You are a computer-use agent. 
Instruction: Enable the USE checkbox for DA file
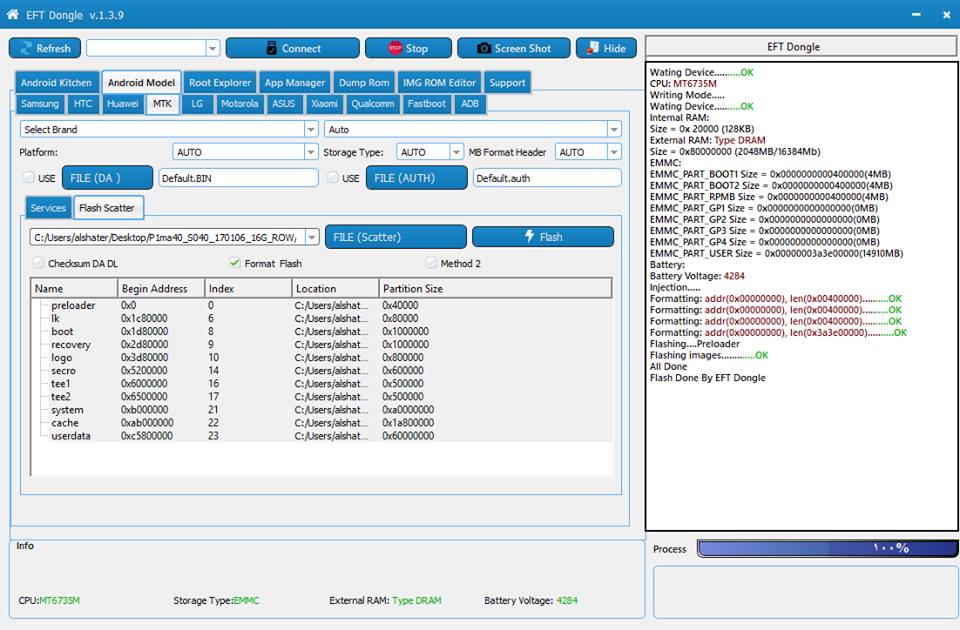tap(28, 178)
